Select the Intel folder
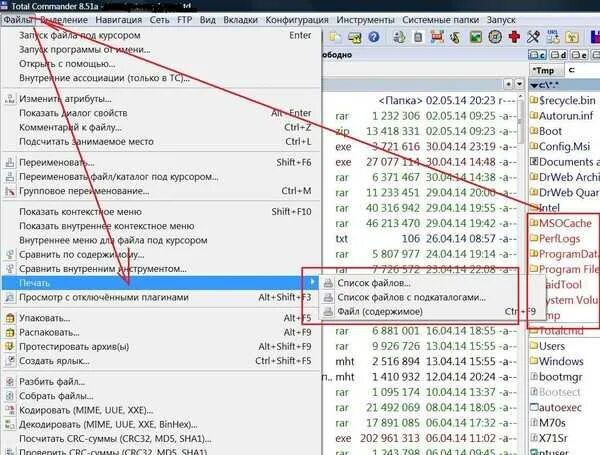The image size is (600, 455). 545,208
